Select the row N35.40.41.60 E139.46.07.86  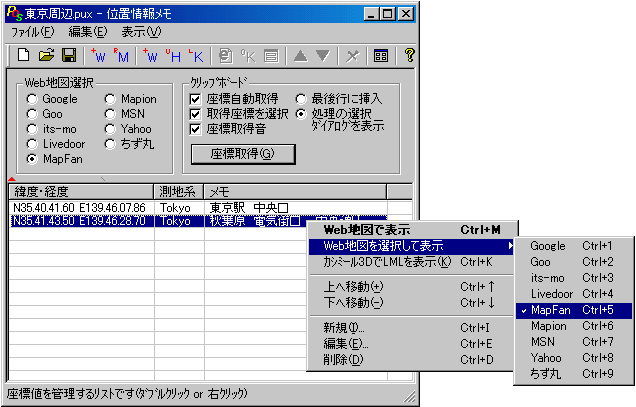[x=198, y=208]
